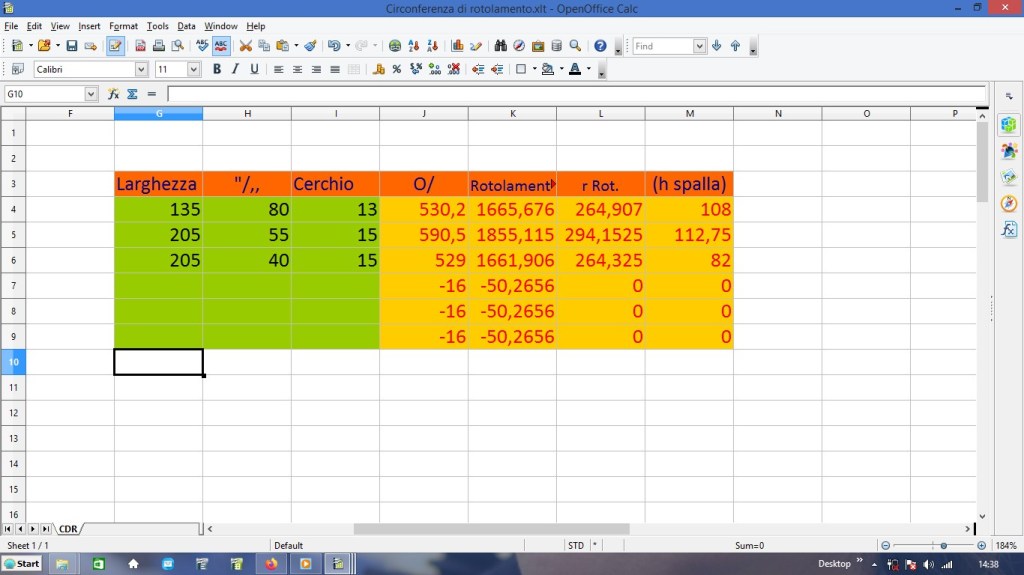Click the Cut scissors icon
Viewport: 1024px width, 575px height.
pos(245,46)
